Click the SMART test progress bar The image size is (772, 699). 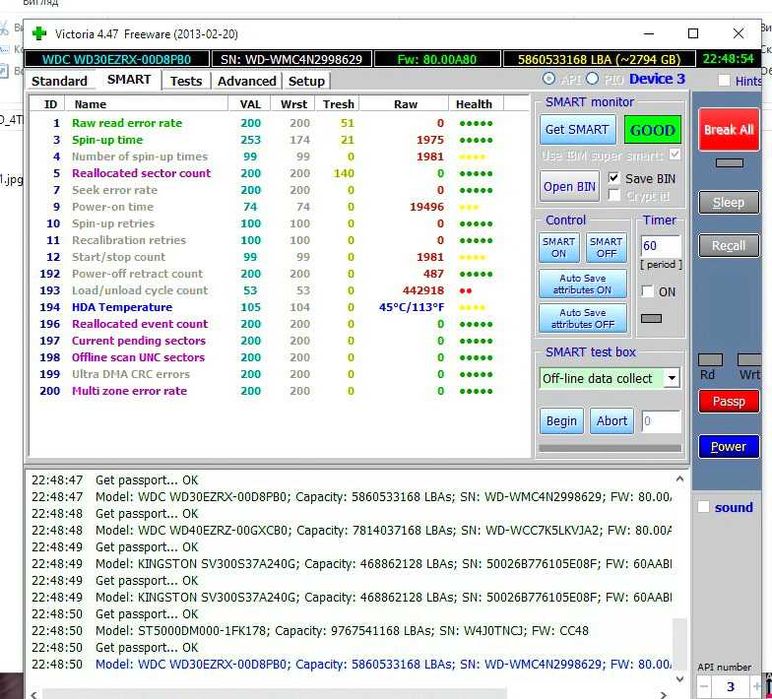[x=610, y=448]
